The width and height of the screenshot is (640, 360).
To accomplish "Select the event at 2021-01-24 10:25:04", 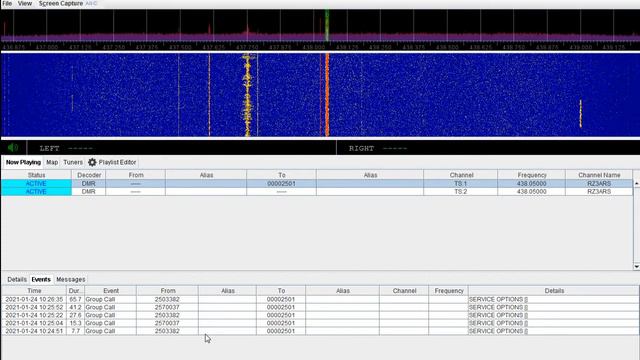I will (320, 323).
